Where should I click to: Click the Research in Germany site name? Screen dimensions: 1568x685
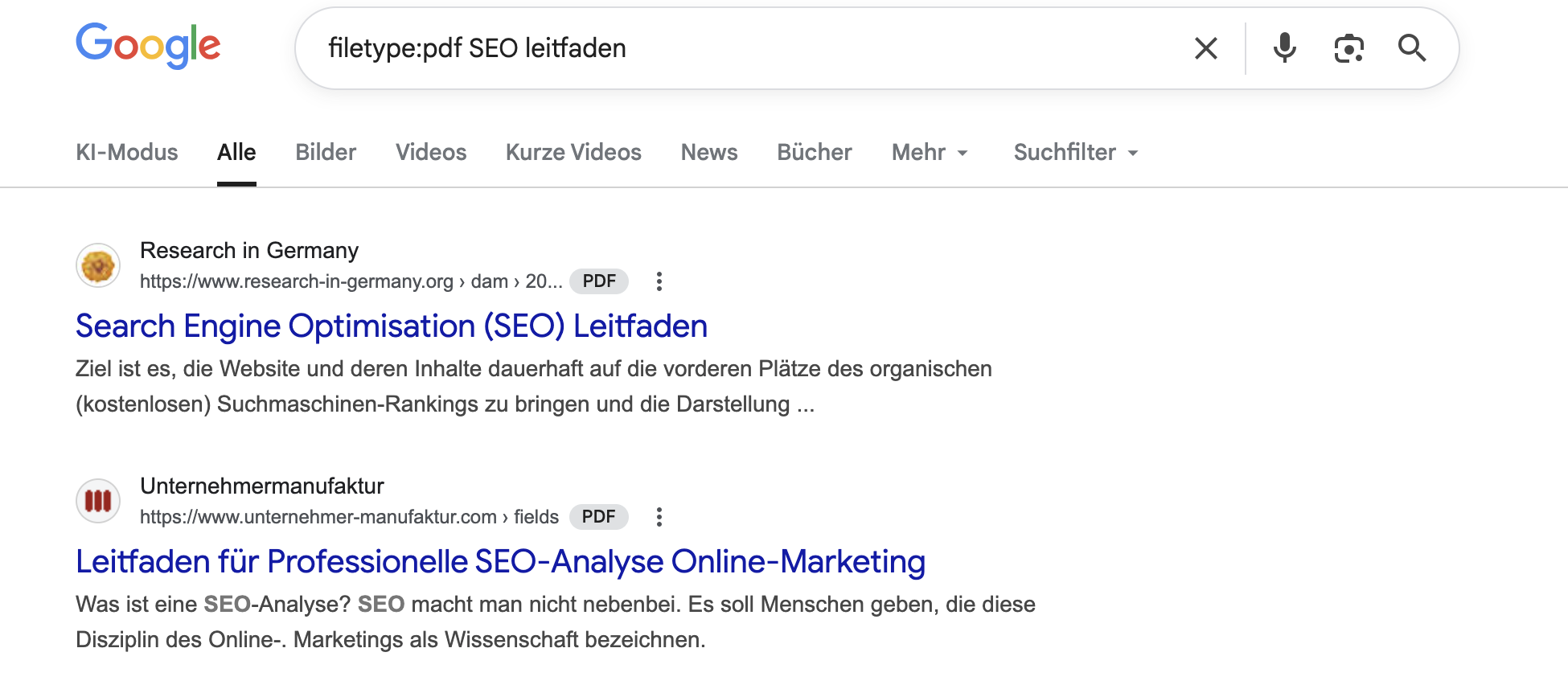point(249,251)
